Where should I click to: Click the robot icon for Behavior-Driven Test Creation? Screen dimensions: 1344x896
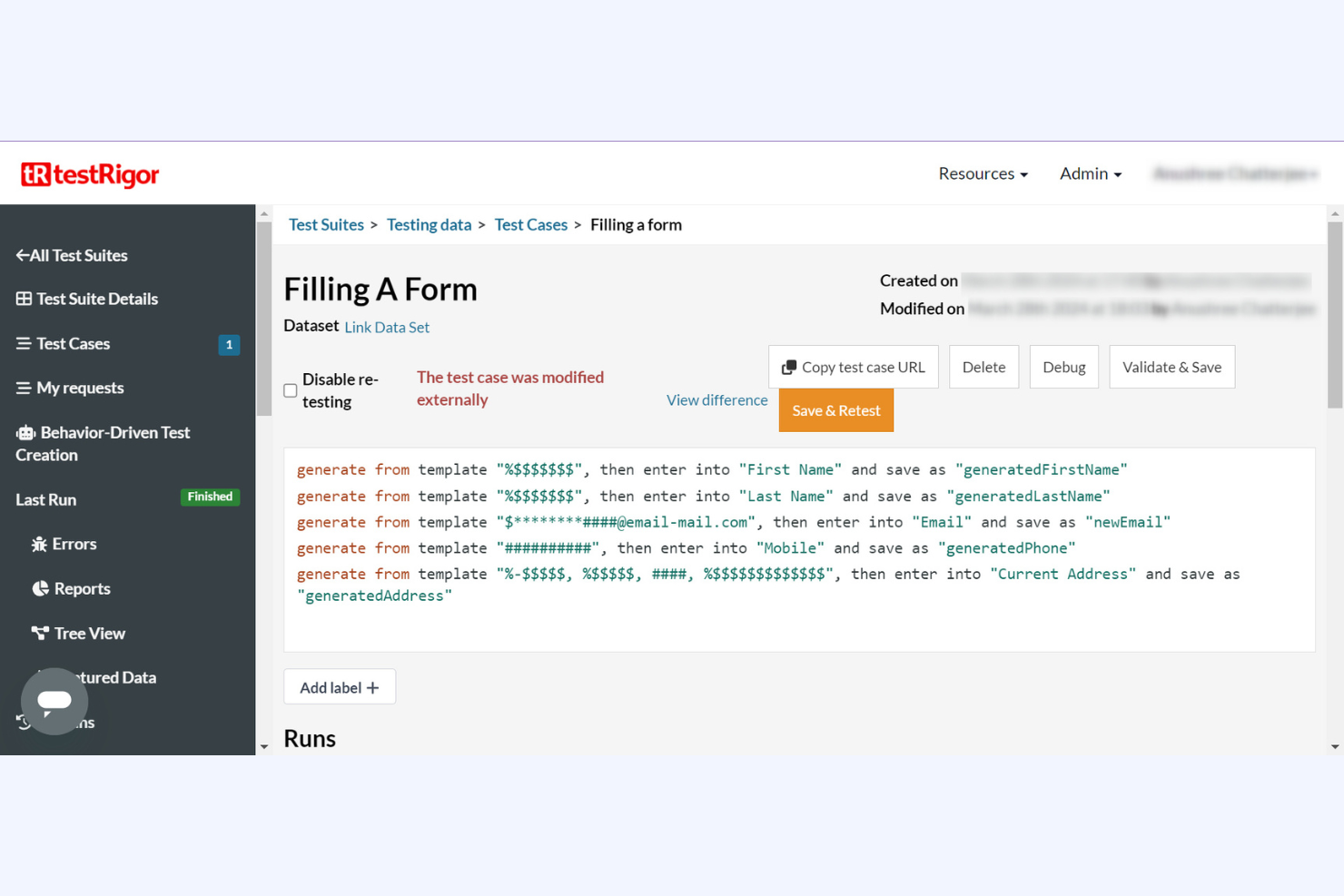click(25, 433)
